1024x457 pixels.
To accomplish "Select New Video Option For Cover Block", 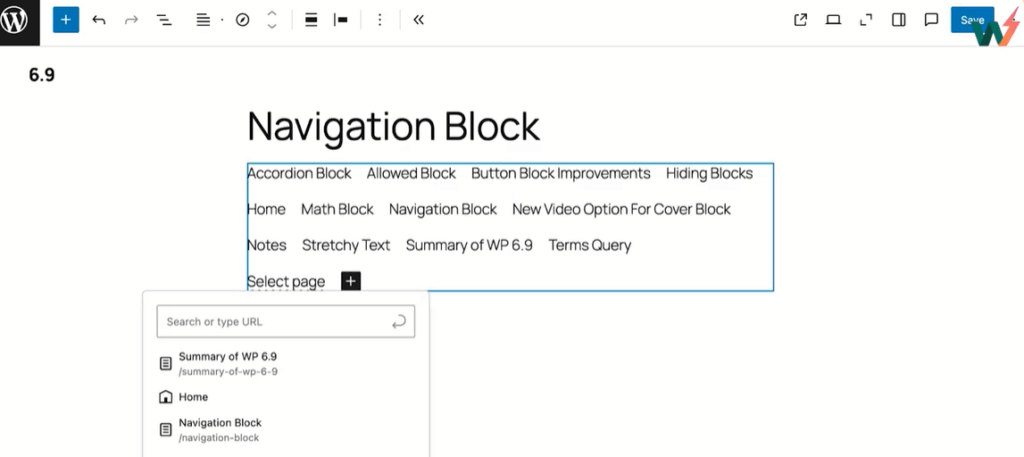I will [x=622, y=210].
